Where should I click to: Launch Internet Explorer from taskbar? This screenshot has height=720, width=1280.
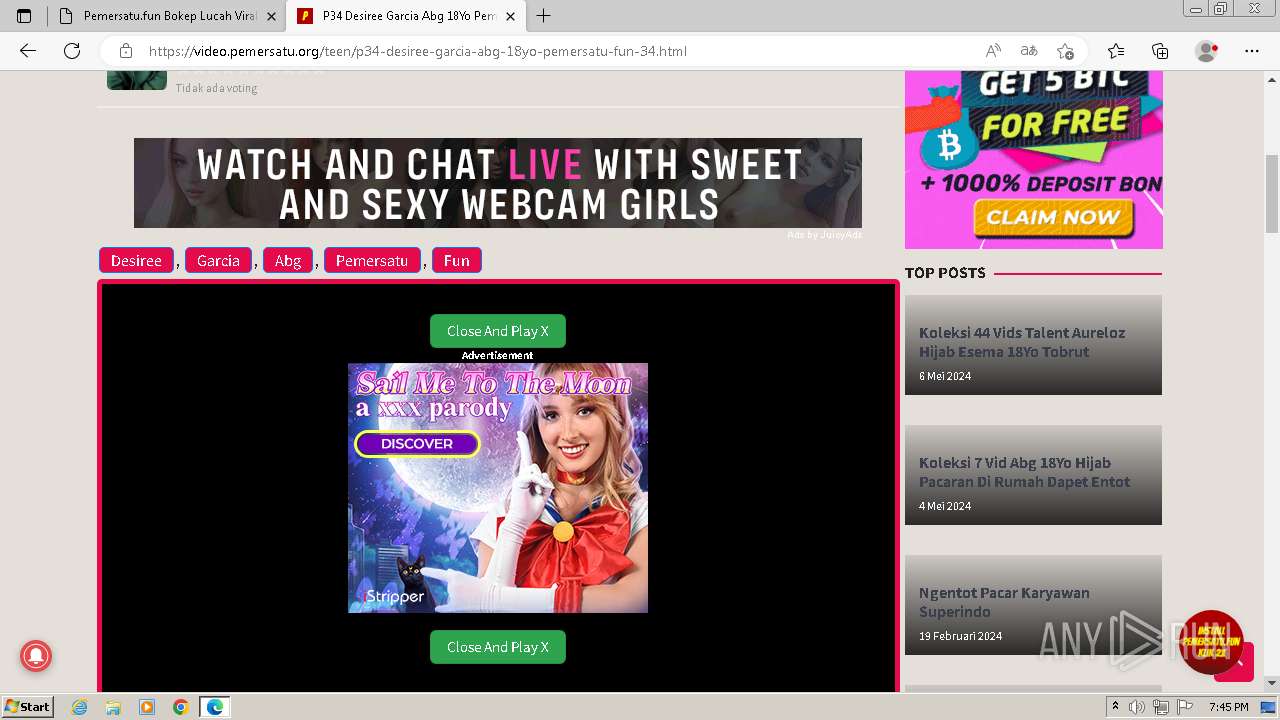[x=79, y=707]
